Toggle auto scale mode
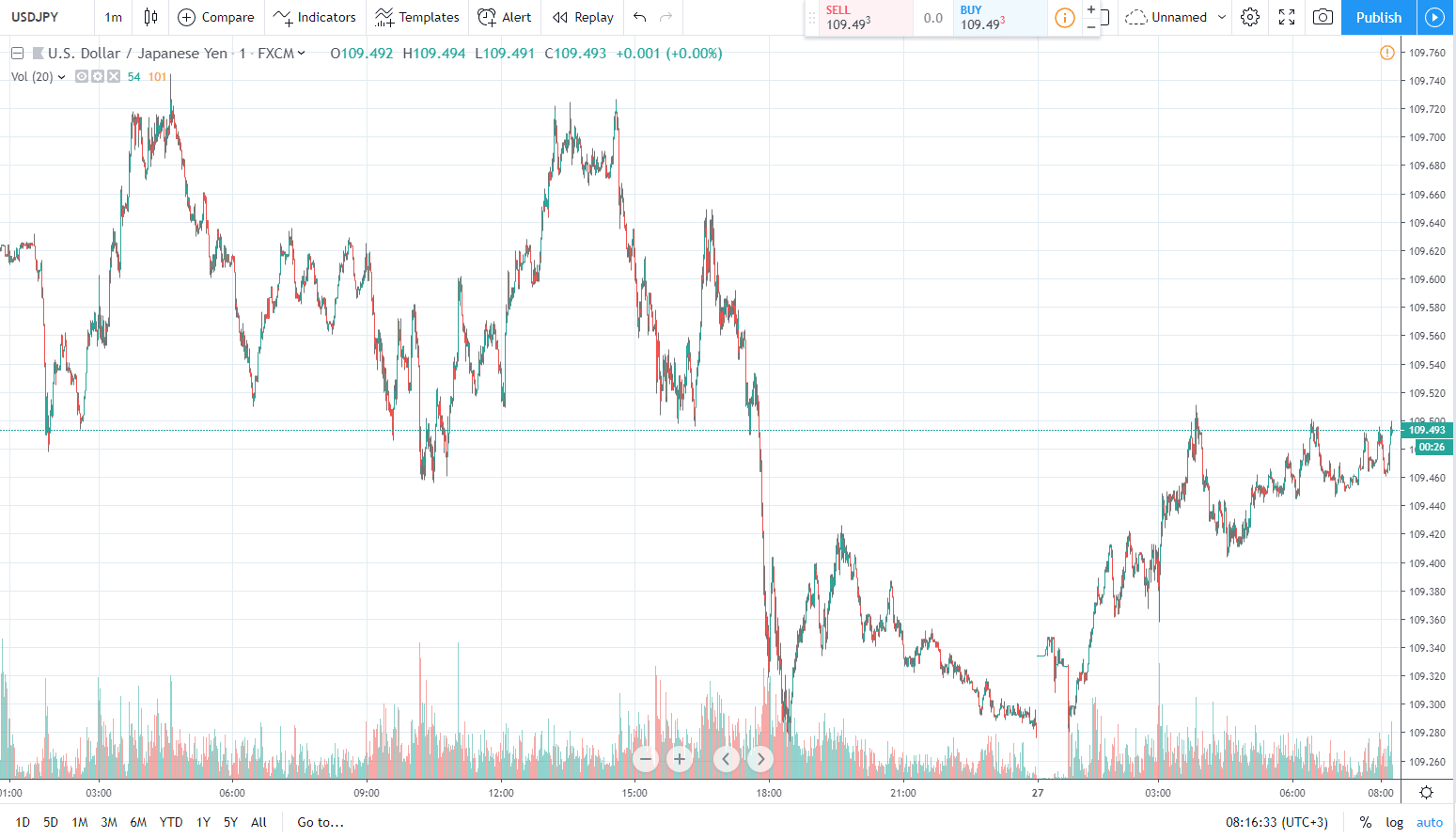The image size is (1456, 838). pyautogui.click(x=1430, y=822)
